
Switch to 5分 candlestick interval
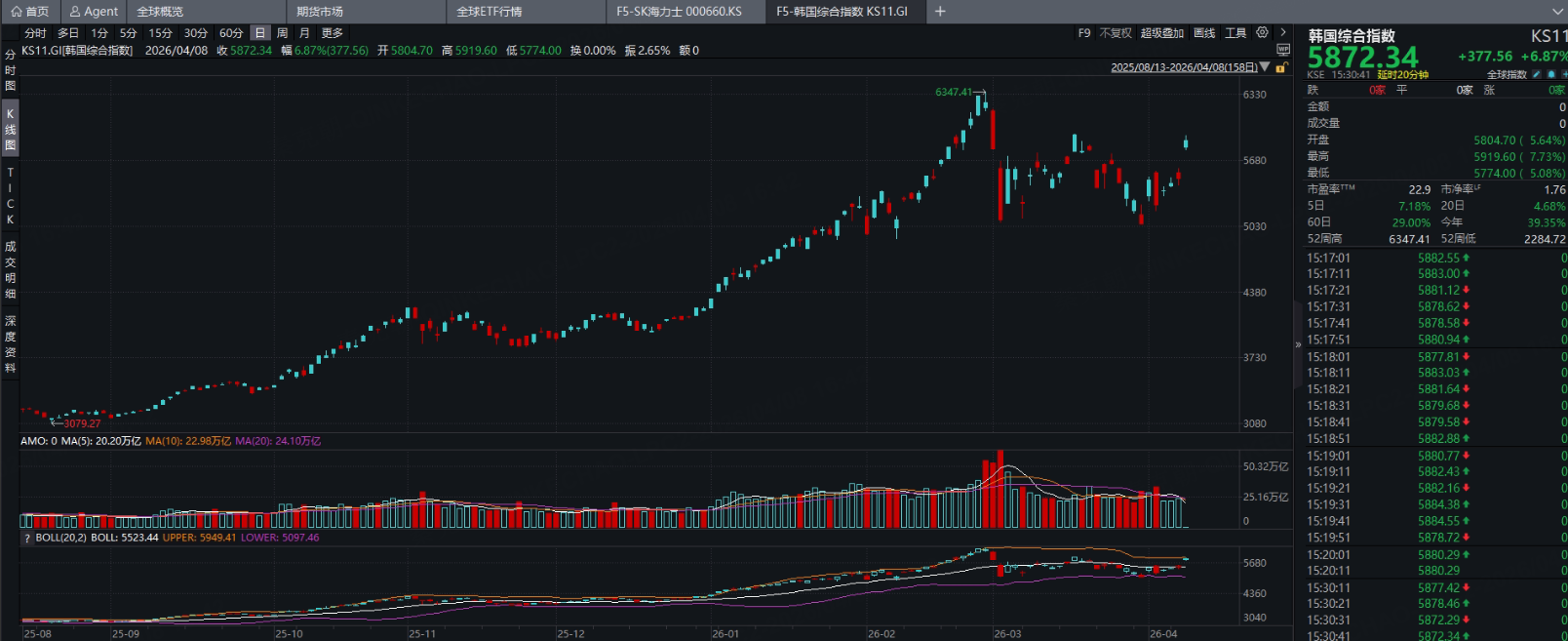[x=129, y=33]
